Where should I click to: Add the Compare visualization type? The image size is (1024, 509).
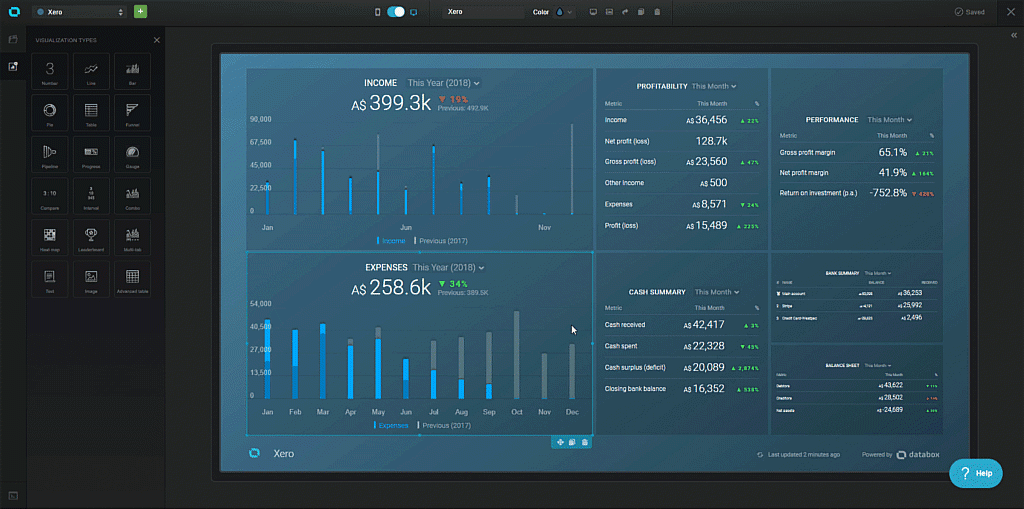pos(50,196)
